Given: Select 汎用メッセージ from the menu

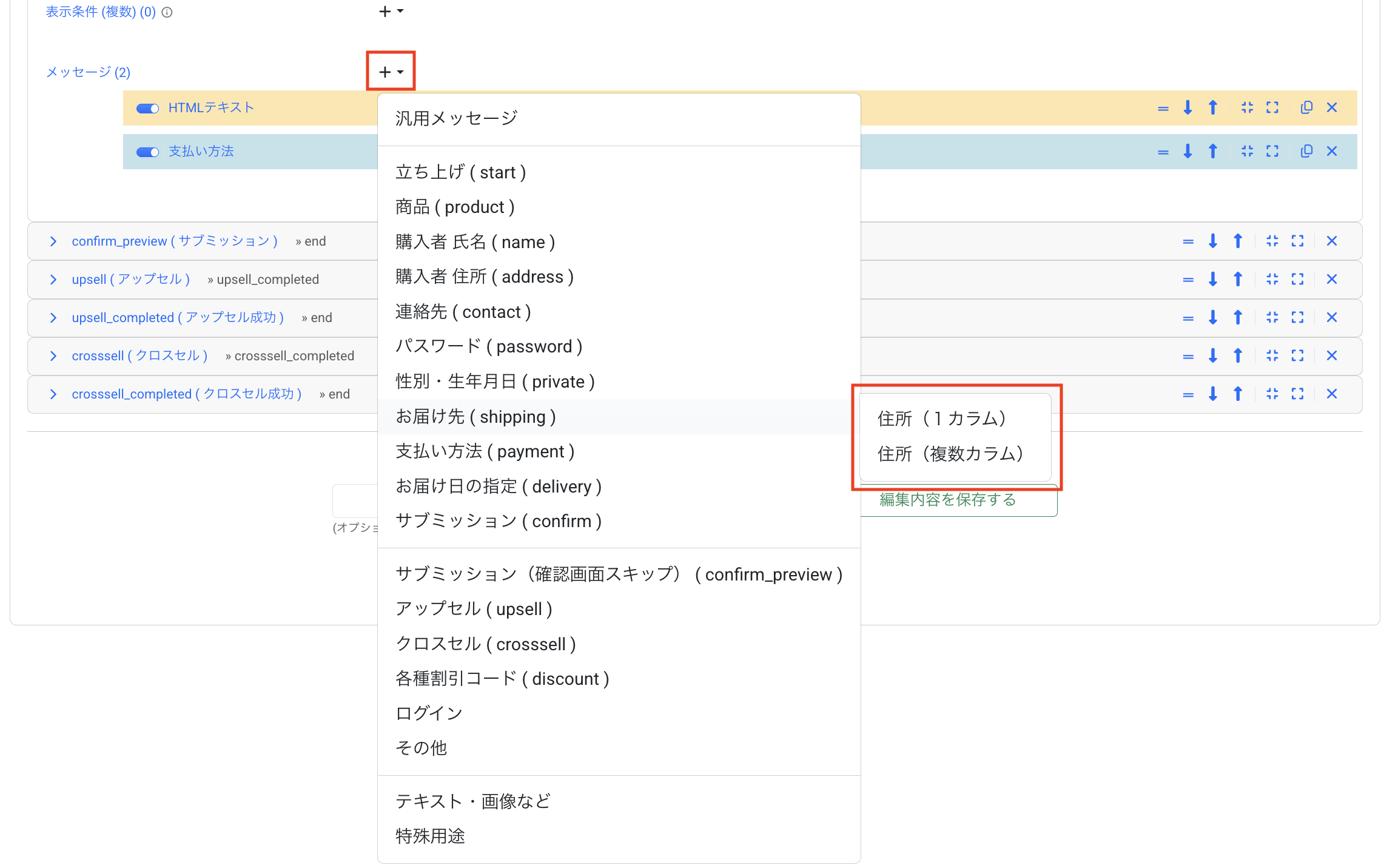Looking at the screenshot, I should [x=619, y=118].
